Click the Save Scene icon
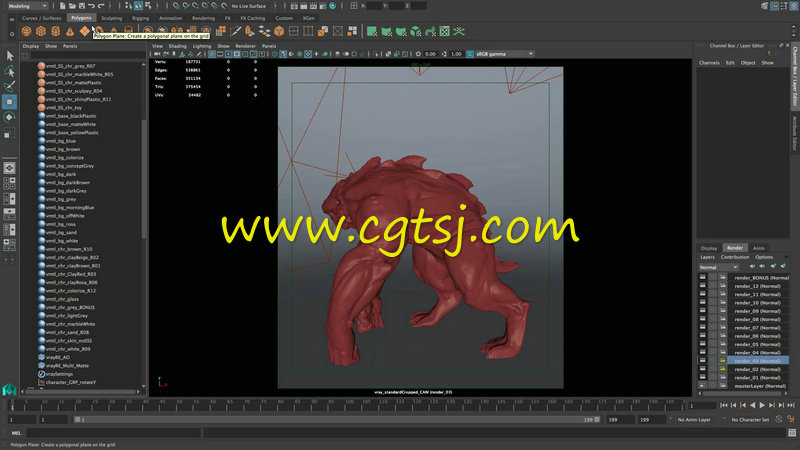Image resolution: width=800 pixels, height=450 pixels. click(x=82, y=6)
